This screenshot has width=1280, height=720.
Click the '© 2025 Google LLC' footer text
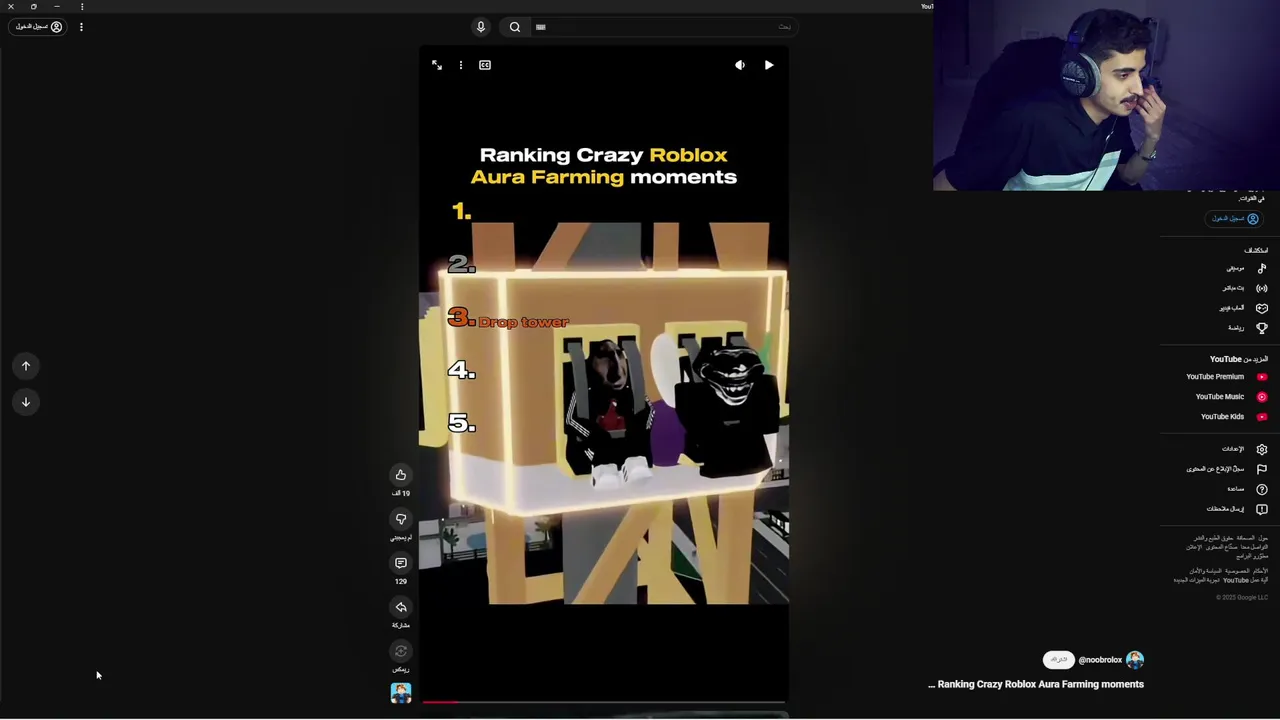coord(1242,598)
